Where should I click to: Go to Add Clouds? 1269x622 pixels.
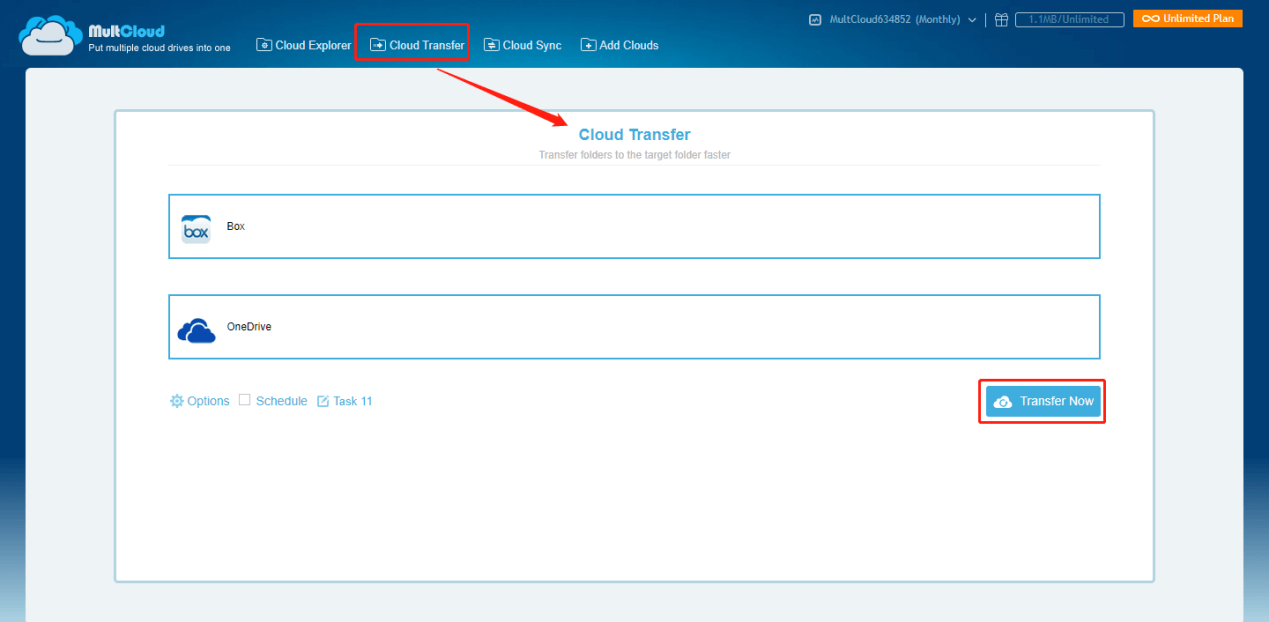(620, 45)
